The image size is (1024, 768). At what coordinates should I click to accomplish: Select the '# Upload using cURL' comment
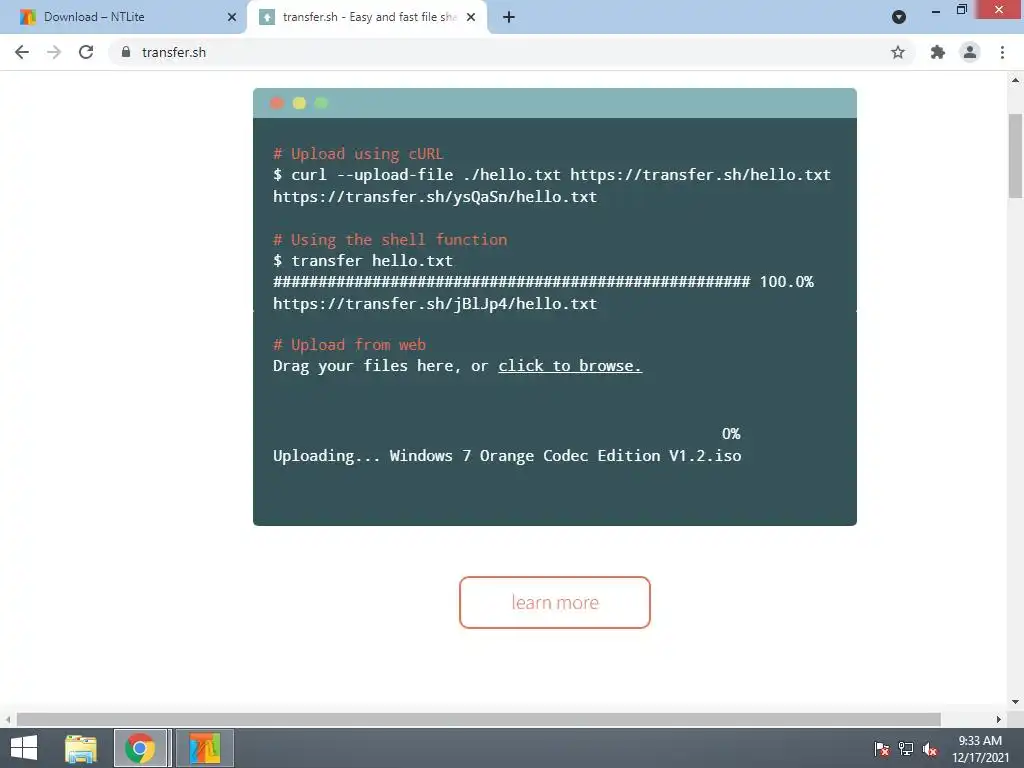pyautogui.click(x=358, y=154)
